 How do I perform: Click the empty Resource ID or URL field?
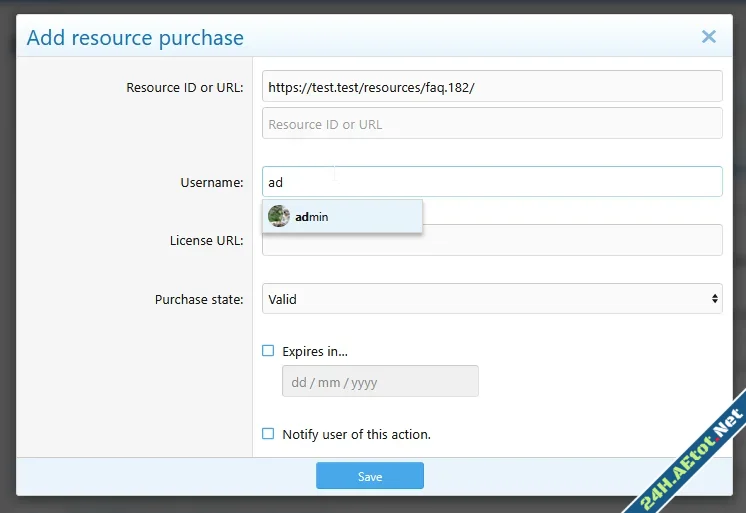point(492,124)
